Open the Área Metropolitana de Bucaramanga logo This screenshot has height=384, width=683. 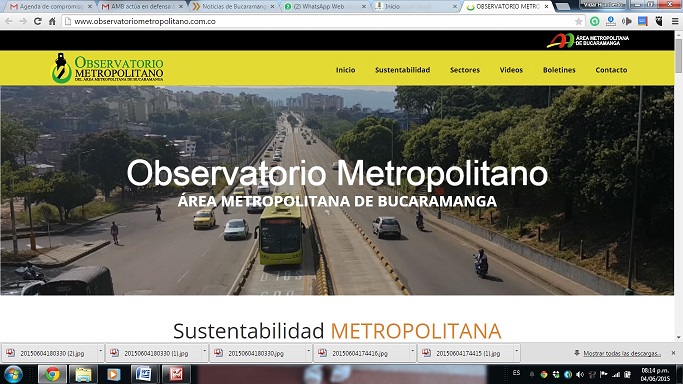coord(588,40)
